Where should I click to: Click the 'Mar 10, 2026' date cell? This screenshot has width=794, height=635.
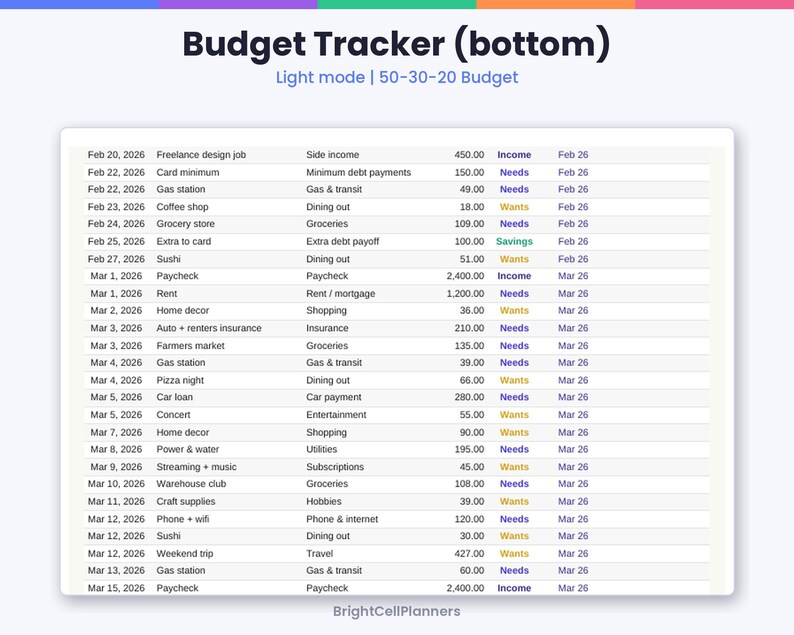tap(116, 484)
